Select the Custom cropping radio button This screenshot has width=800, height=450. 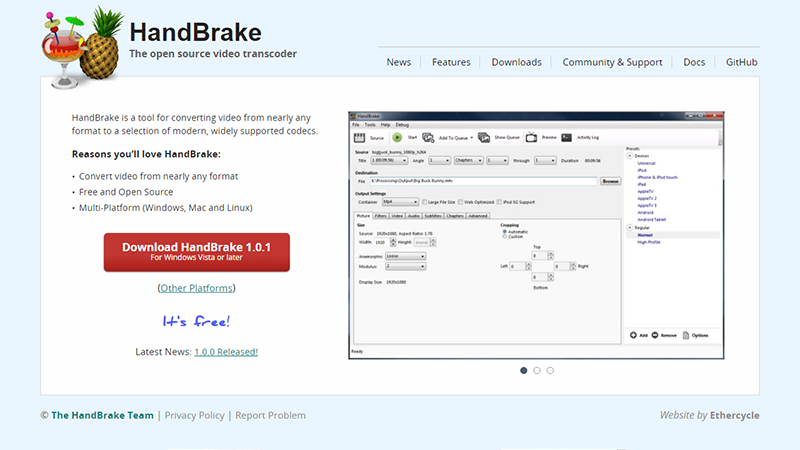(x=505, y=237)
